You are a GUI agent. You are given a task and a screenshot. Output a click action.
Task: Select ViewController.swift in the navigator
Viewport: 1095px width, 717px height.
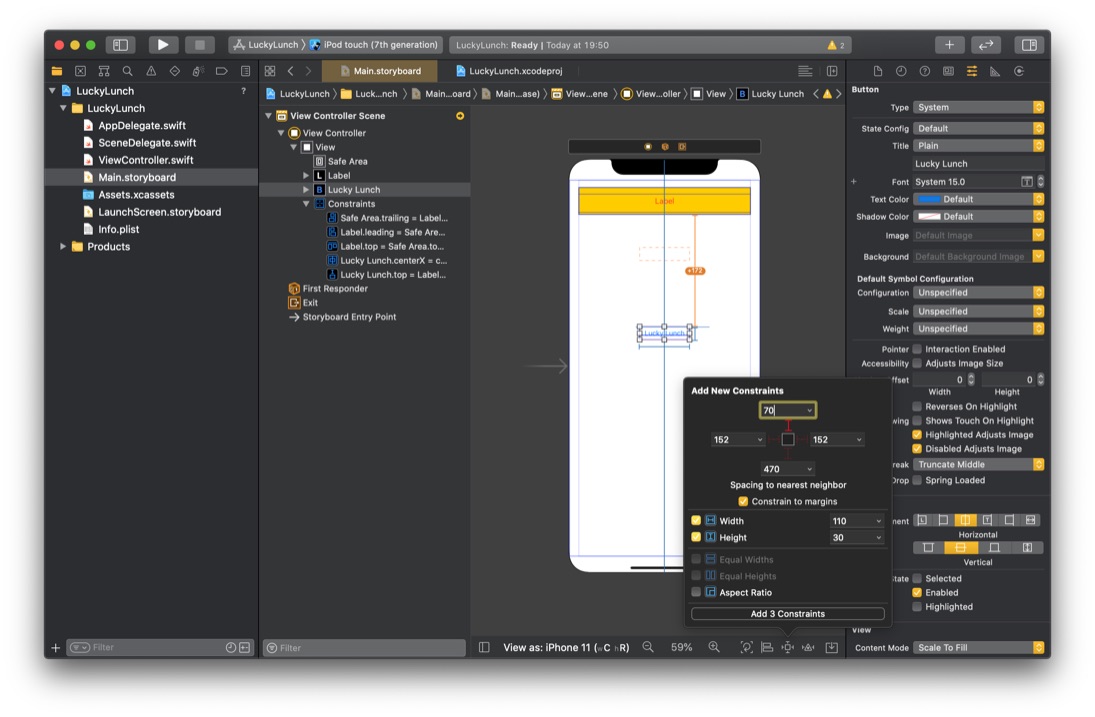click(x=145, y=160)
